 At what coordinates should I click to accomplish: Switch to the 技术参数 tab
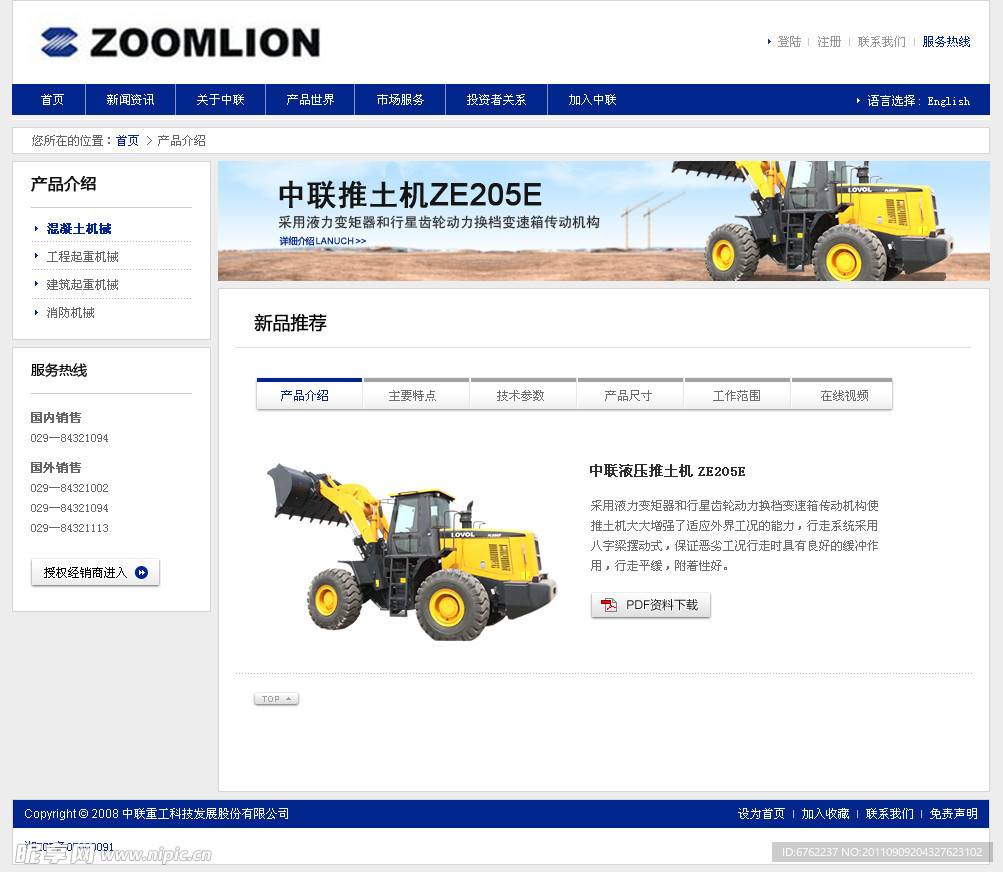pyautogui.click(x=524, y=395)
